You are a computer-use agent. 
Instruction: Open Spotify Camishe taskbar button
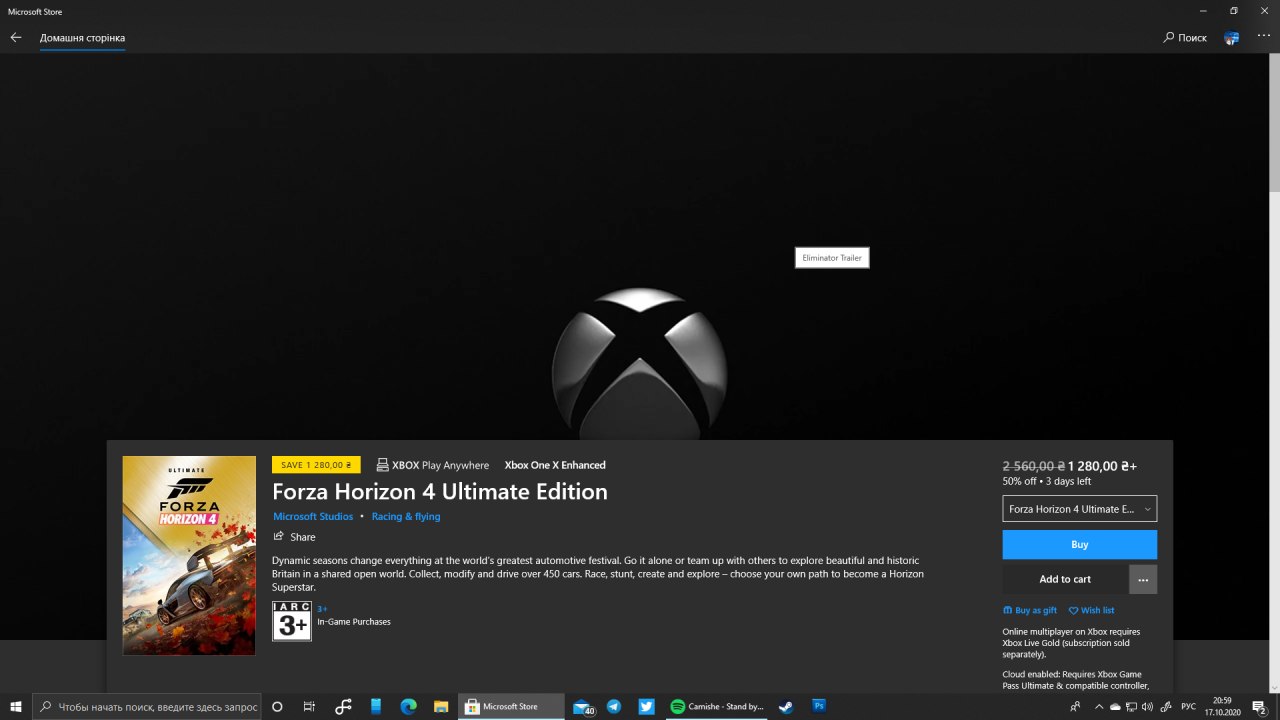(x=716, y=706)
